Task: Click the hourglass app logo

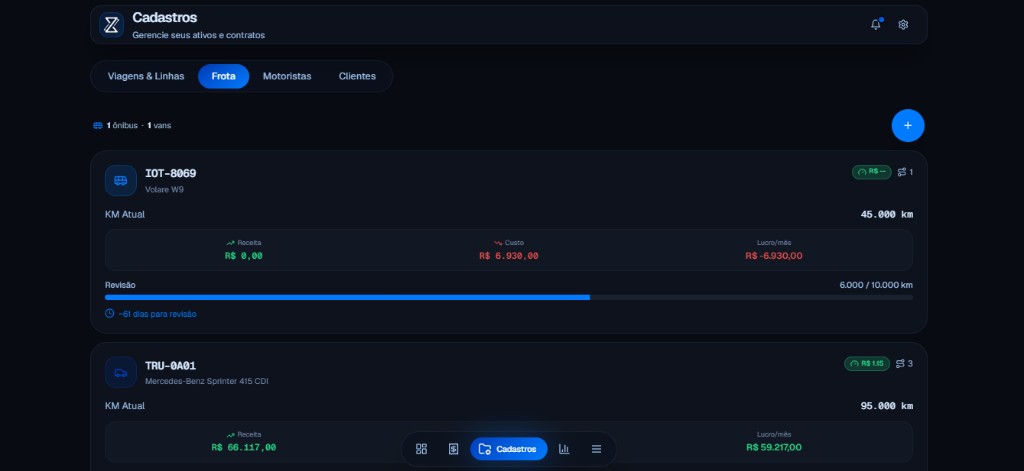Action: pyautogui.click(x=112, y=25)
